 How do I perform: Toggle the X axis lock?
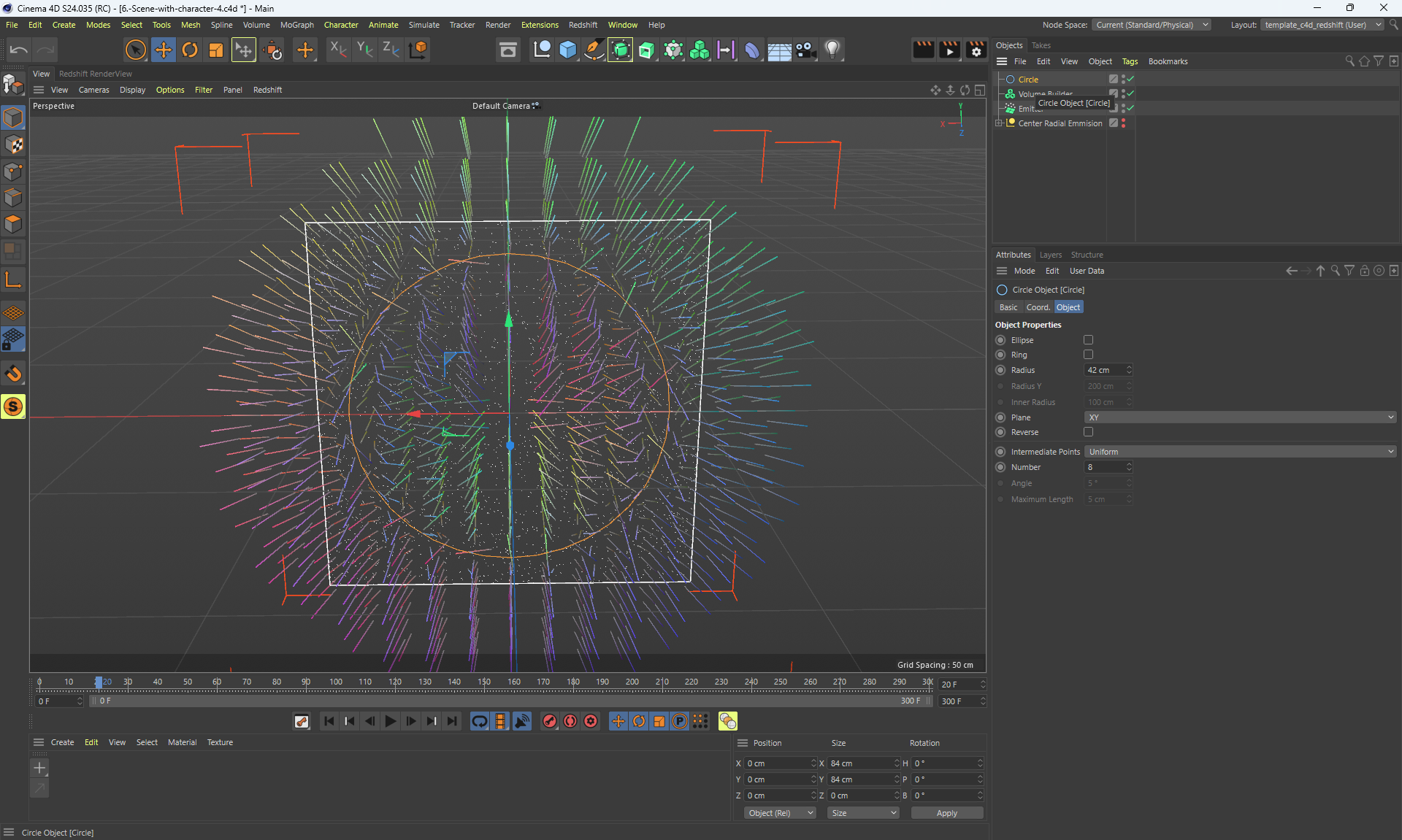(337, 50)
